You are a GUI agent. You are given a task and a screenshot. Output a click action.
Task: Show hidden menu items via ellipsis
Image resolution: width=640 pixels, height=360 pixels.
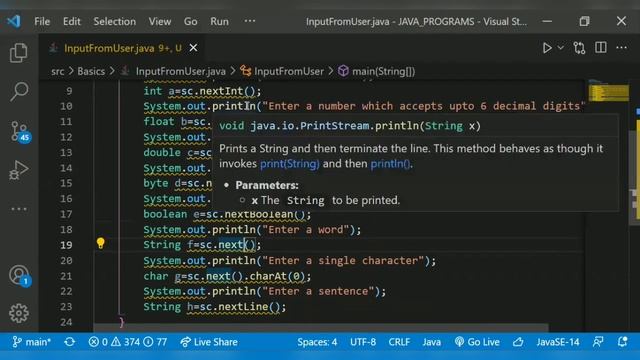tap(250, 21)
